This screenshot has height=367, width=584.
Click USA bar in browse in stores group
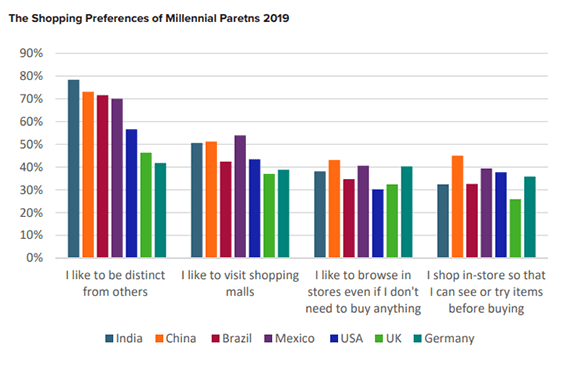(378, 224)
